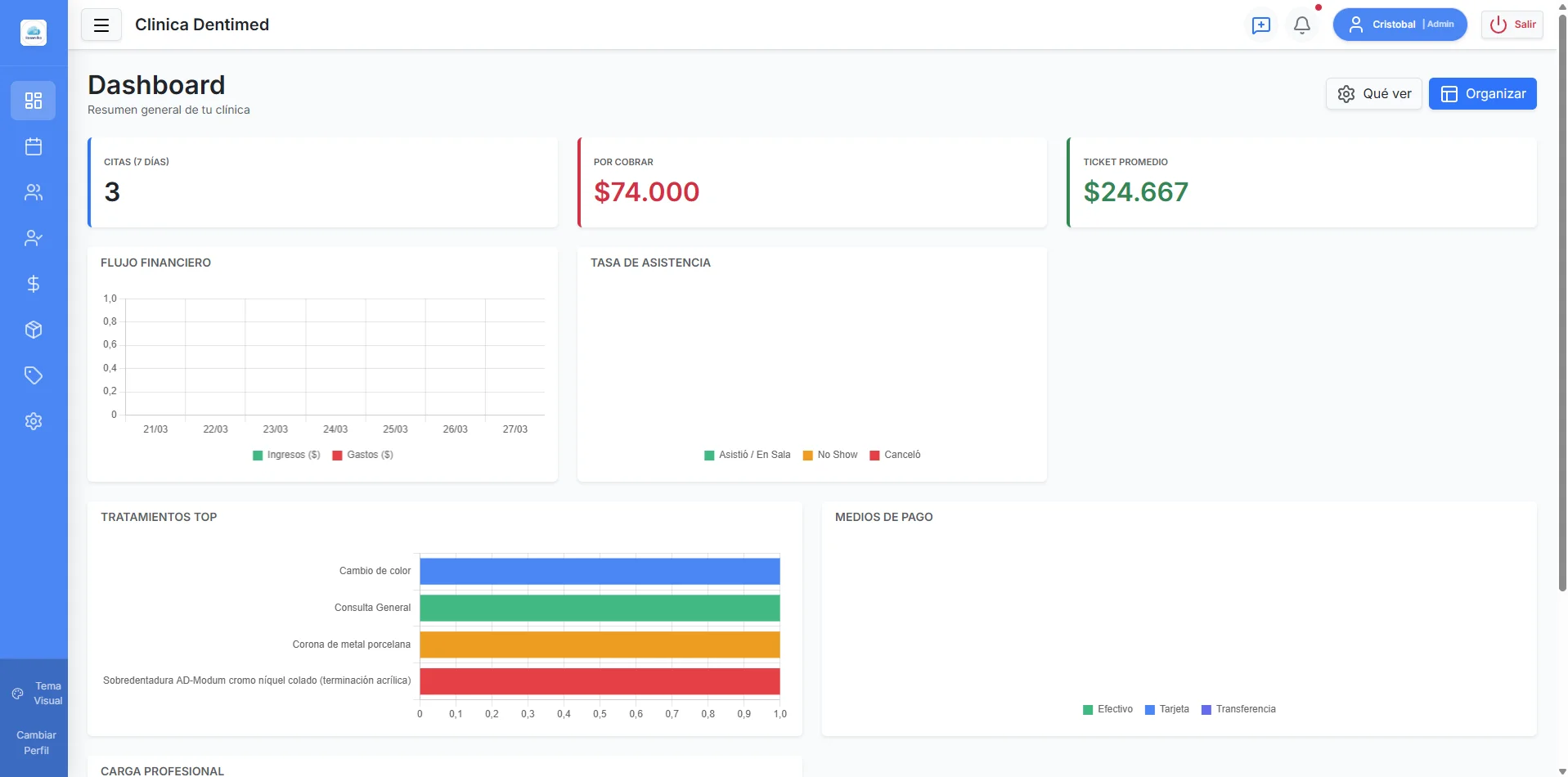1568x777 pixels.
Task: Click the dollar Finances icon in sidebar
Action: pos(33,284)
